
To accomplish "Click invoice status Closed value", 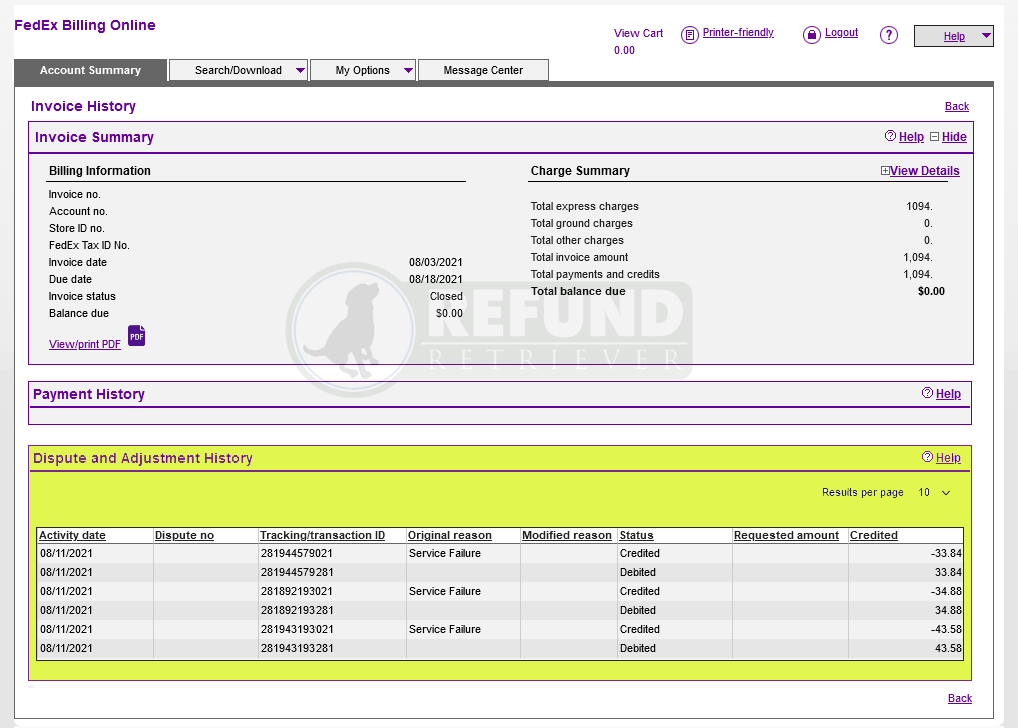I will tap(446, 296).
